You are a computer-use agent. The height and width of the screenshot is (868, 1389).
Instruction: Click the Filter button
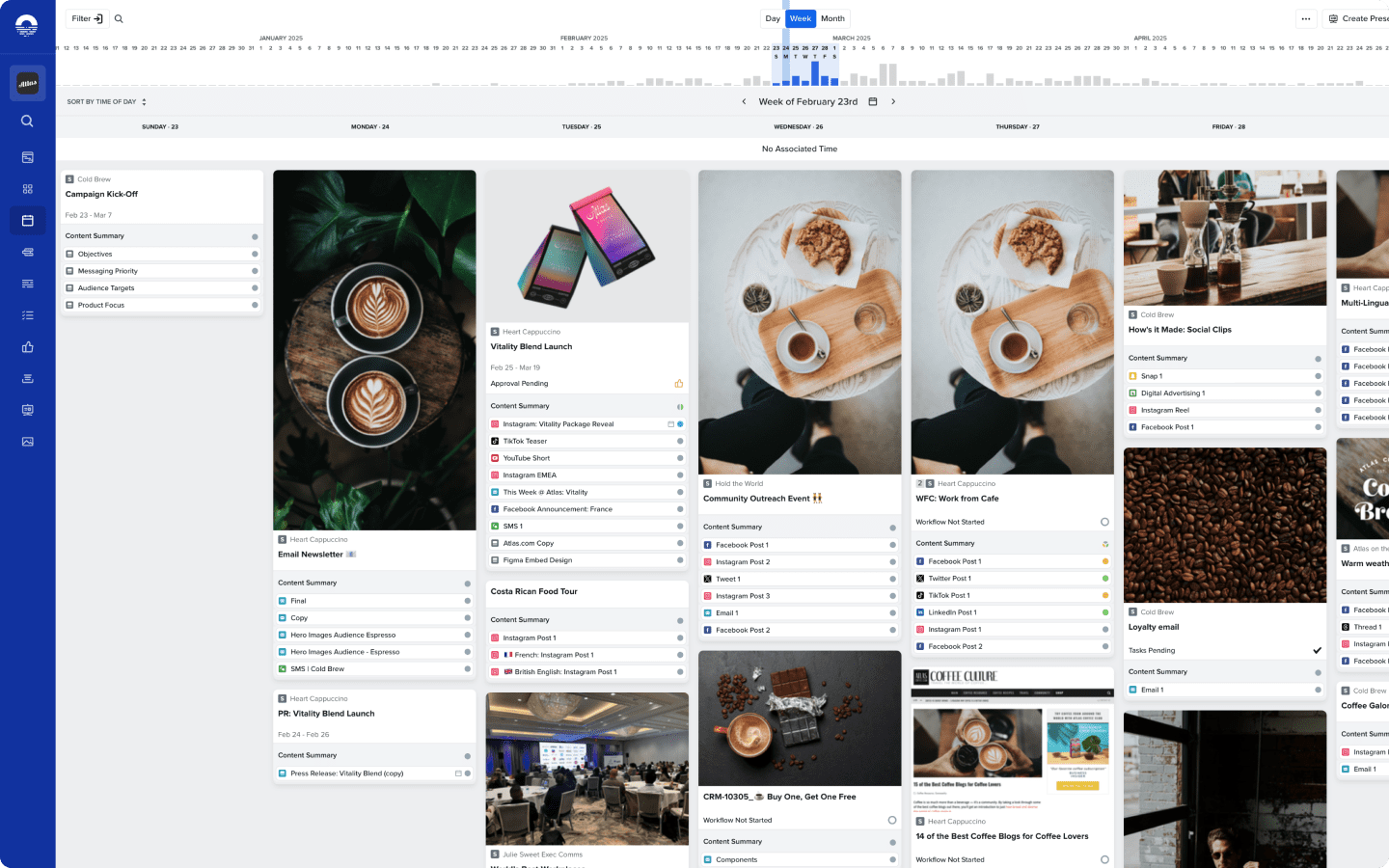[x=87, y=18]
